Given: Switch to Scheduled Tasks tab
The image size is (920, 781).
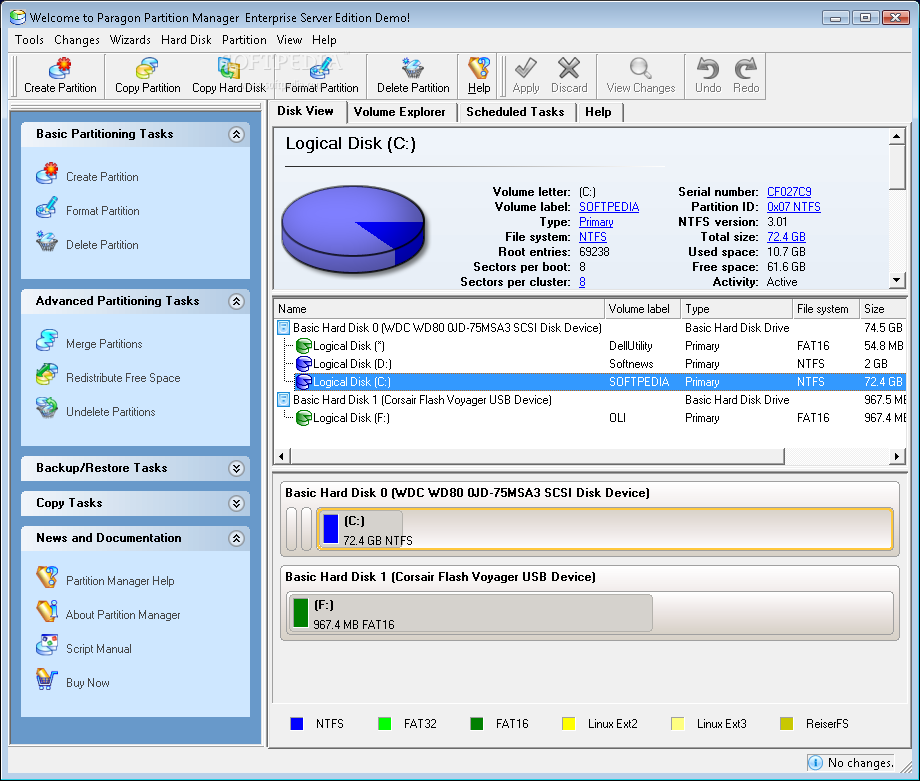Looking at the screenshot, I should [515, 112].
